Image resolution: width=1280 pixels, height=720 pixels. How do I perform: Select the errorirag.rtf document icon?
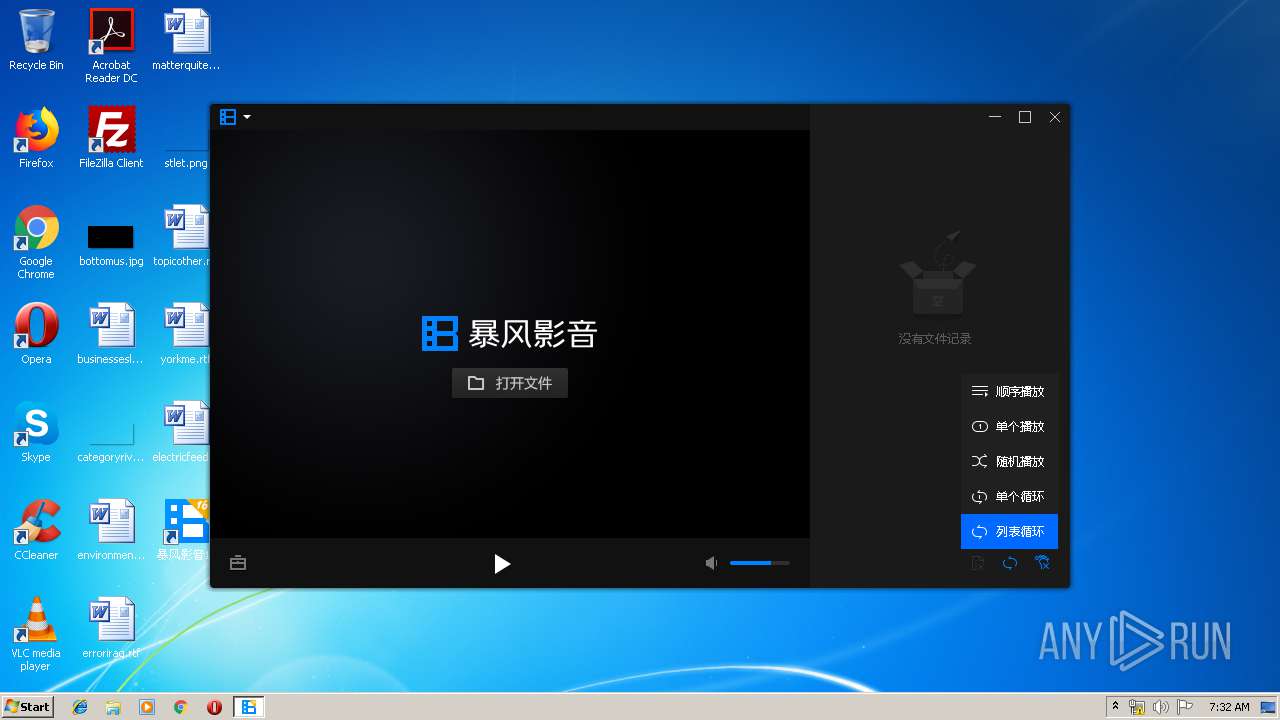[111, 628]
